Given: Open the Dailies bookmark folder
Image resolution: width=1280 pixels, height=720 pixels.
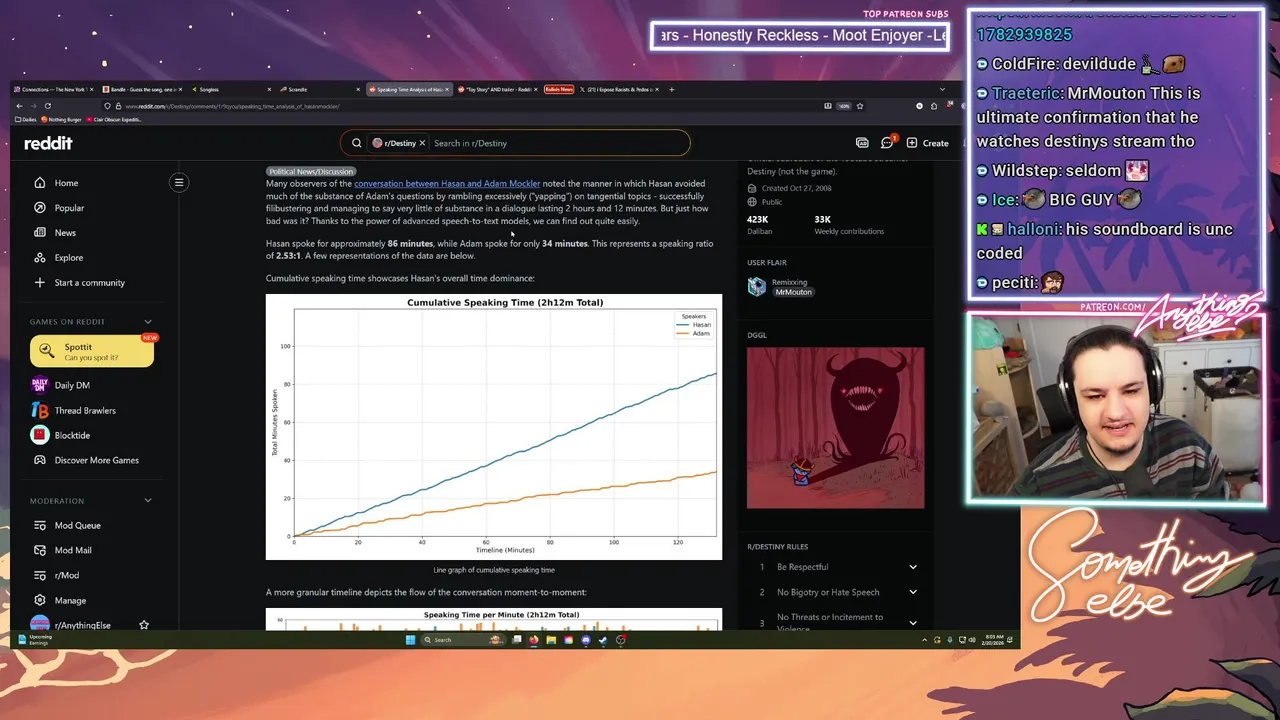Looking at the screenshot, I should click(27, 119).
